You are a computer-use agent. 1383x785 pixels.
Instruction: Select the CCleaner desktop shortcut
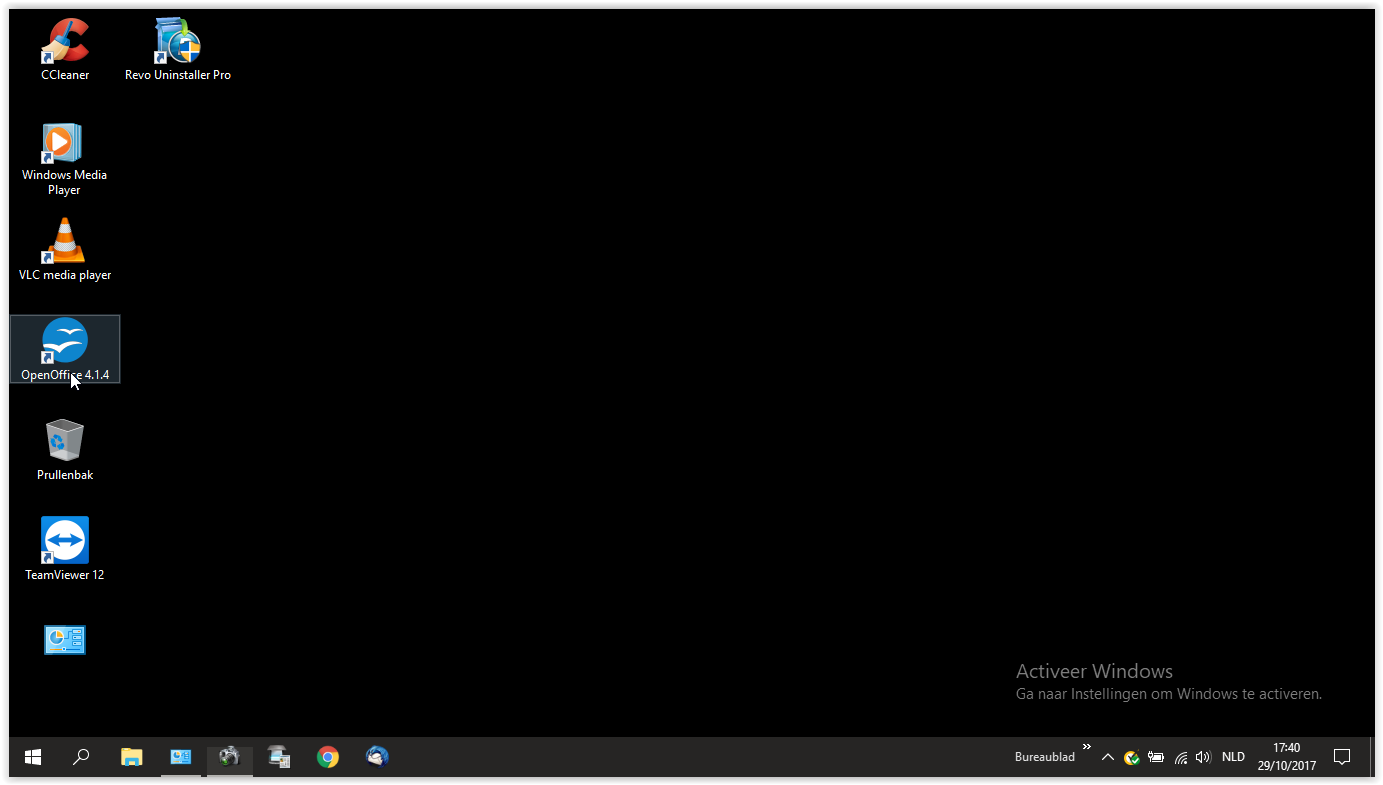point(65,49)
